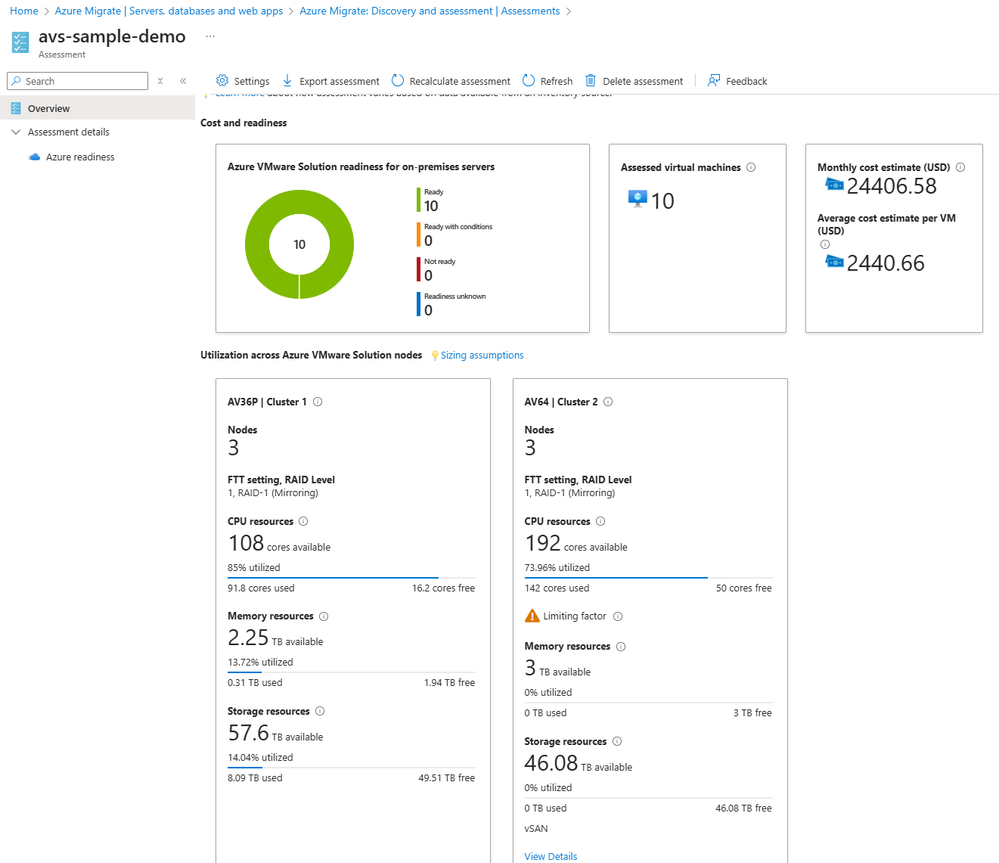Go to Home breadcrumb link
The image size is (999, 863).
click(24, 11)
